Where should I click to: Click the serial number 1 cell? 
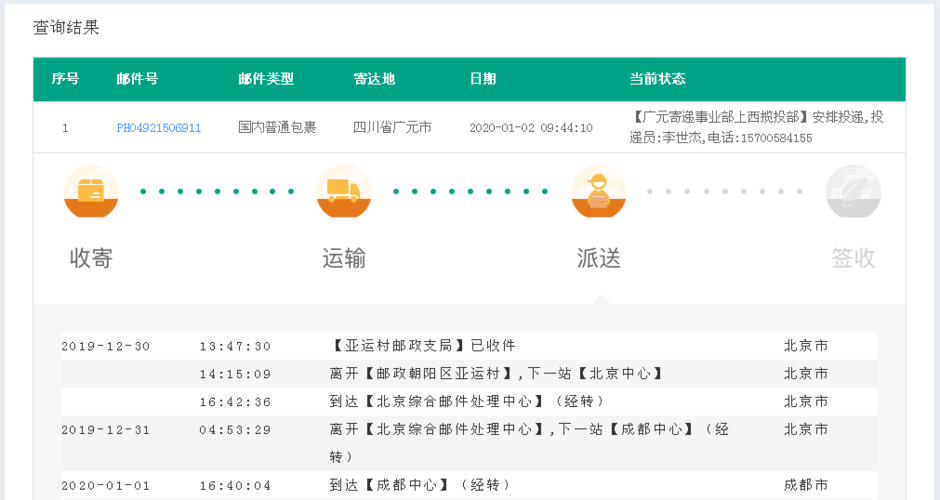point(65,128)
